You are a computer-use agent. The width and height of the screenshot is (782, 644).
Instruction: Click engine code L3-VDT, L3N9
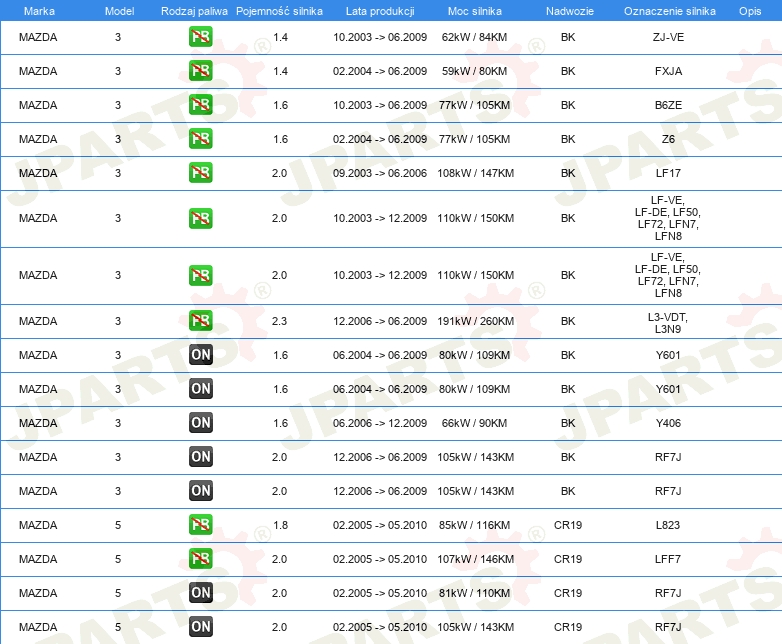[668, 323]
